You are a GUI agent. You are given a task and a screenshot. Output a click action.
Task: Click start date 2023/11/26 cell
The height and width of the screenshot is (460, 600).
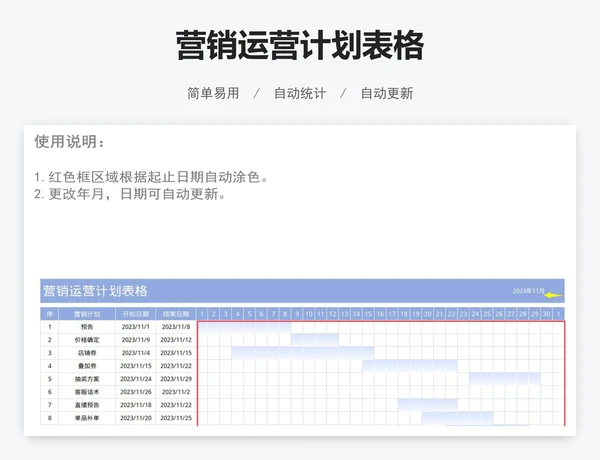(135, 392)
